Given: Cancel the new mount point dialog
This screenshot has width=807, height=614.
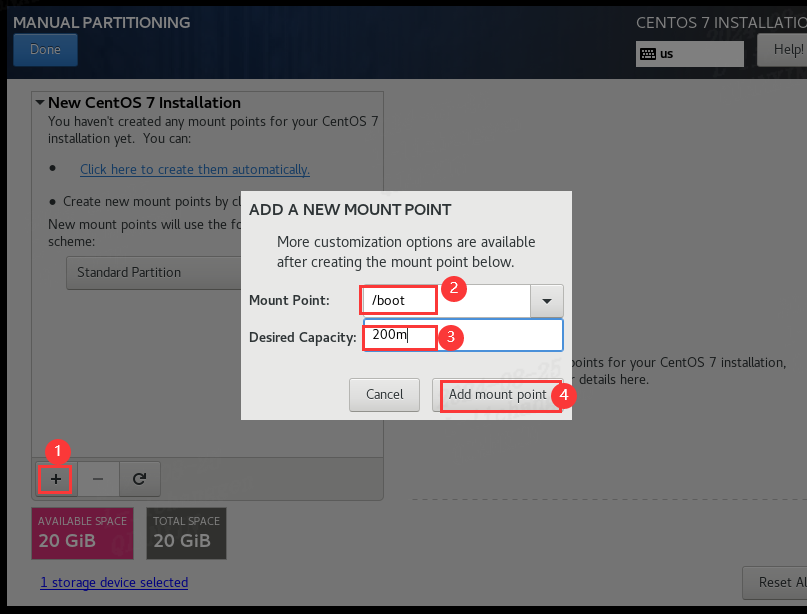Looking at the screenshot, I should tap(384, 395).
